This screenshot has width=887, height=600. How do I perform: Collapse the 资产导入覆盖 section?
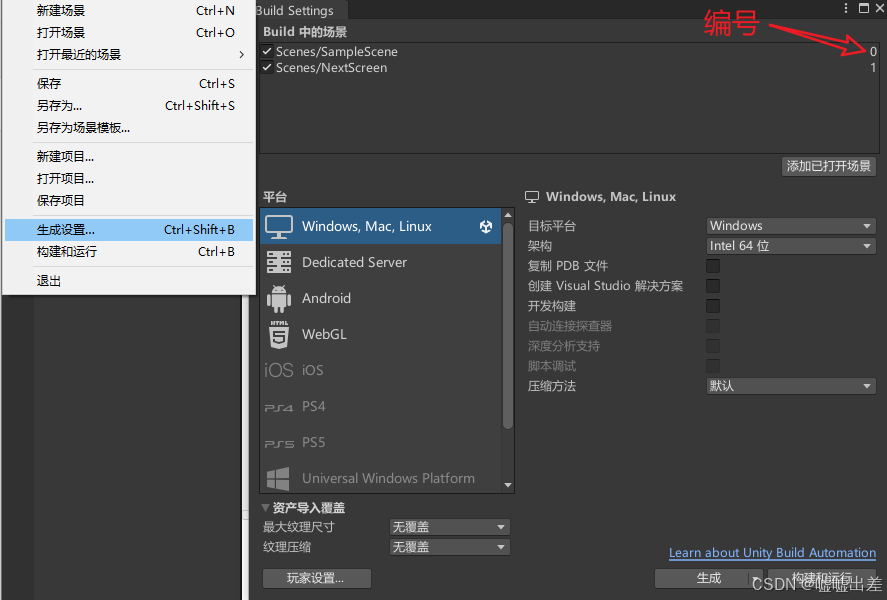265,507
